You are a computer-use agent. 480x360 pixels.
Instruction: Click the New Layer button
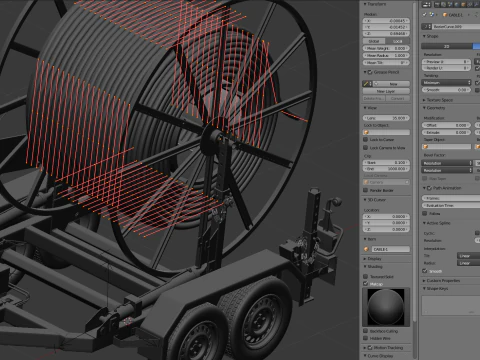386,91
